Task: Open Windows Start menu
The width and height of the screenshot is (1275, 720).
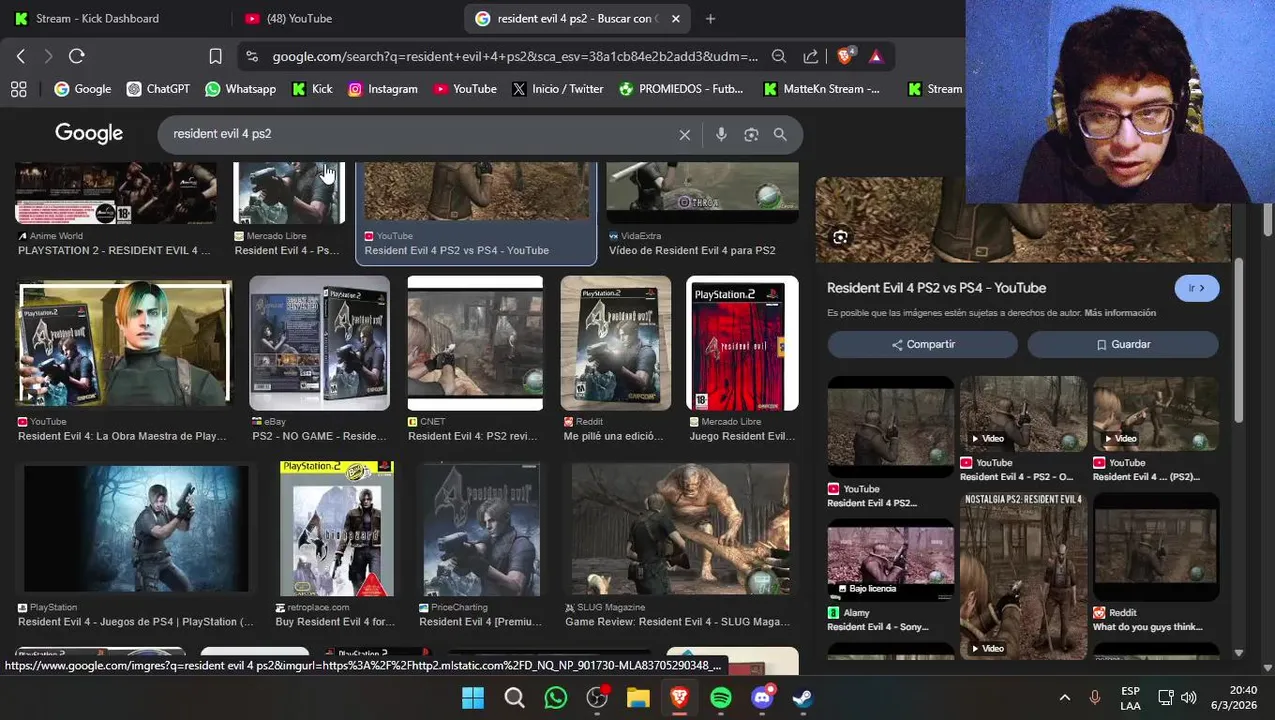Action: coord(473,697)
